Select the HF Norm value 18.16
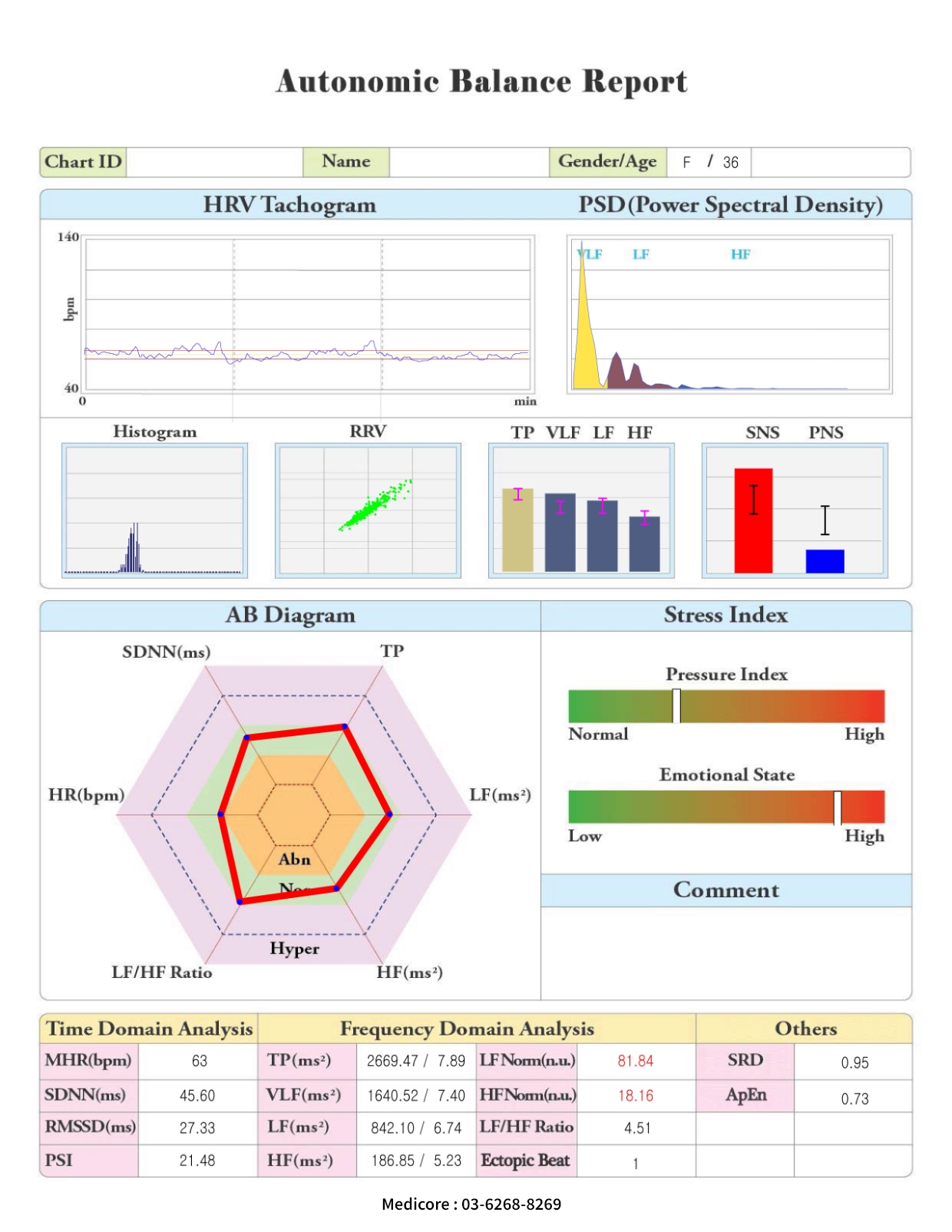This screenshot has height=1232, width=952. coord(636,1095)
